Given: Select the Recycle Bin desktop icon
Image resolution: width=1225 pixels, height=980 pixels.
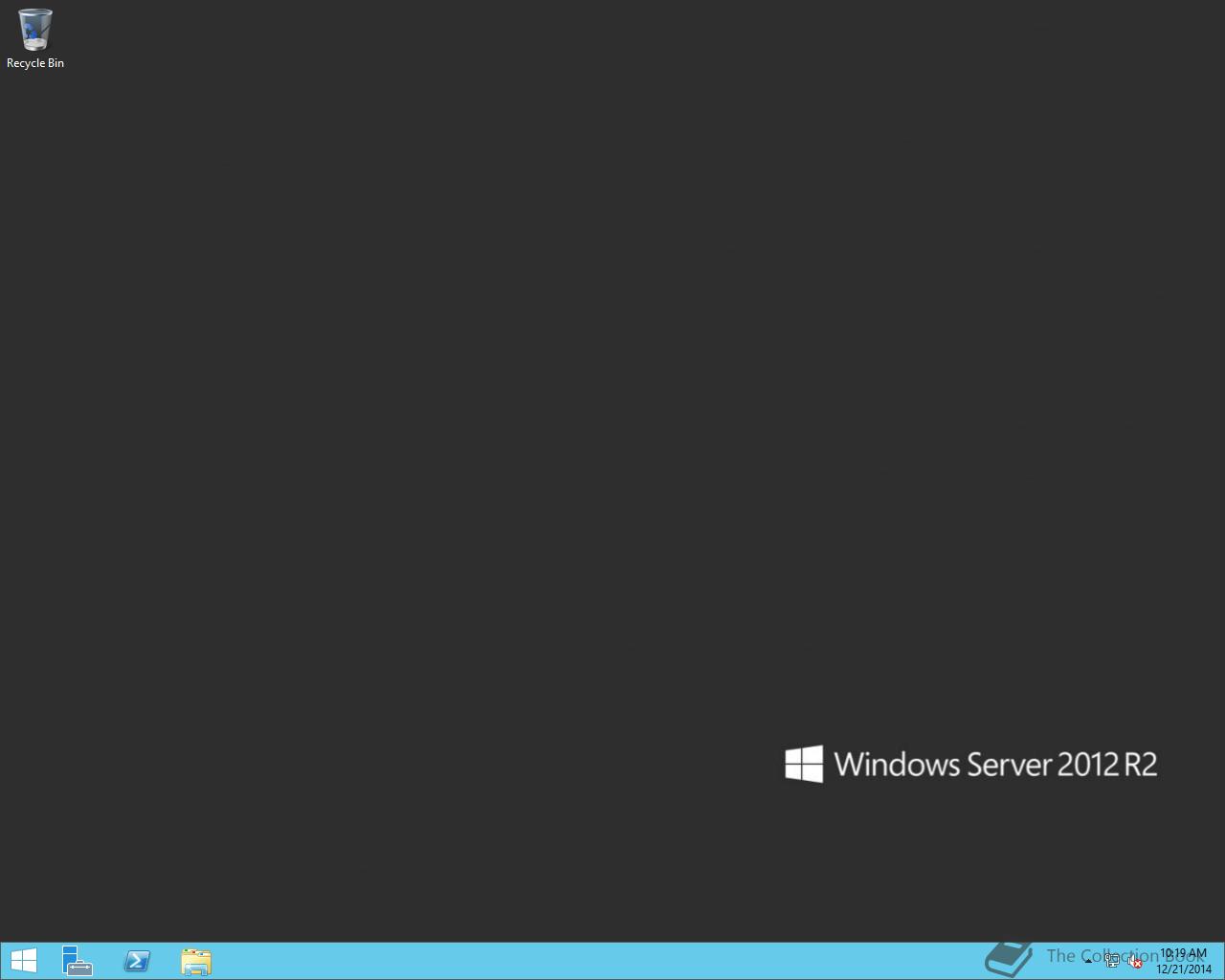Looking at the screenshot, I should tap(35, 38).
